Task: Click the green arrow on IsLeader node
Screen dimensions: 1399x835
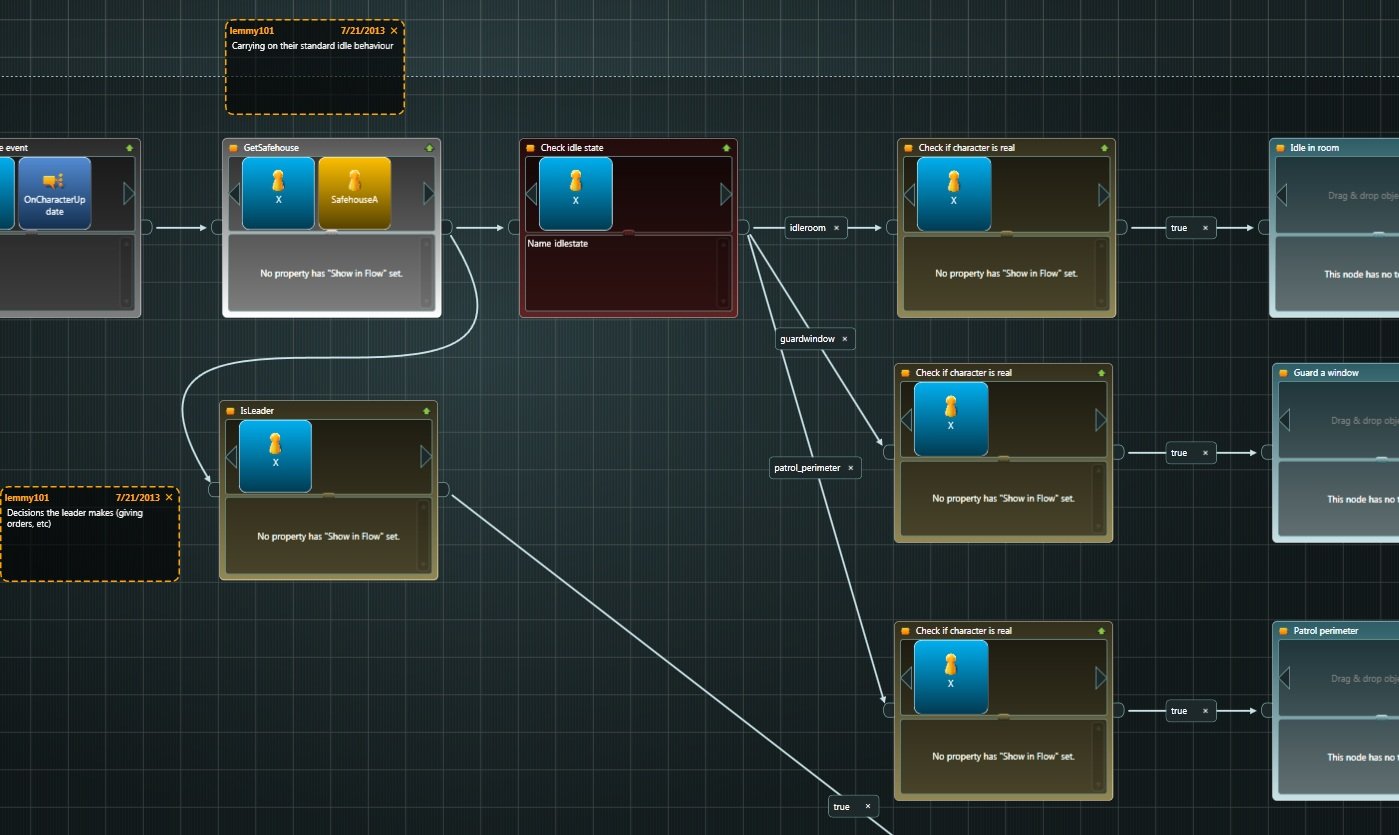Action: (426, 410)
